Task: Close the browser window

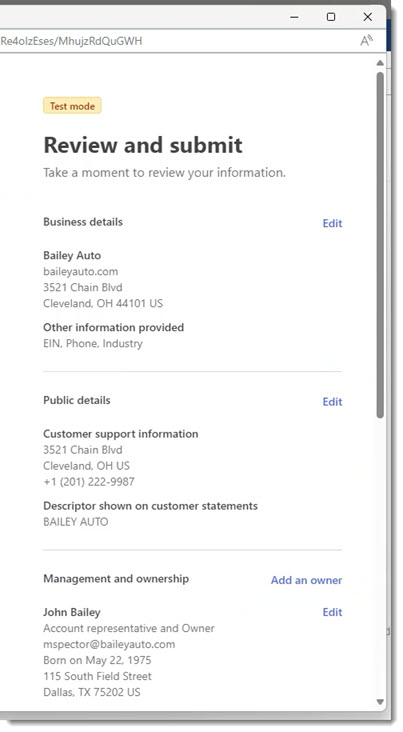Action: 368,17
